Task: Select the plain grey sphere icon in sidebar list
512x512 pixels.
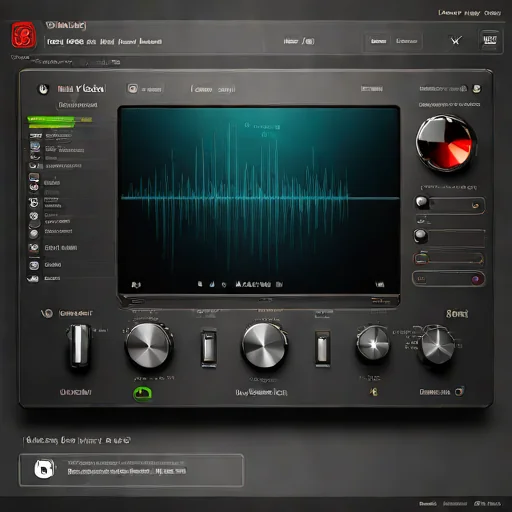Action: click(34, 234)
